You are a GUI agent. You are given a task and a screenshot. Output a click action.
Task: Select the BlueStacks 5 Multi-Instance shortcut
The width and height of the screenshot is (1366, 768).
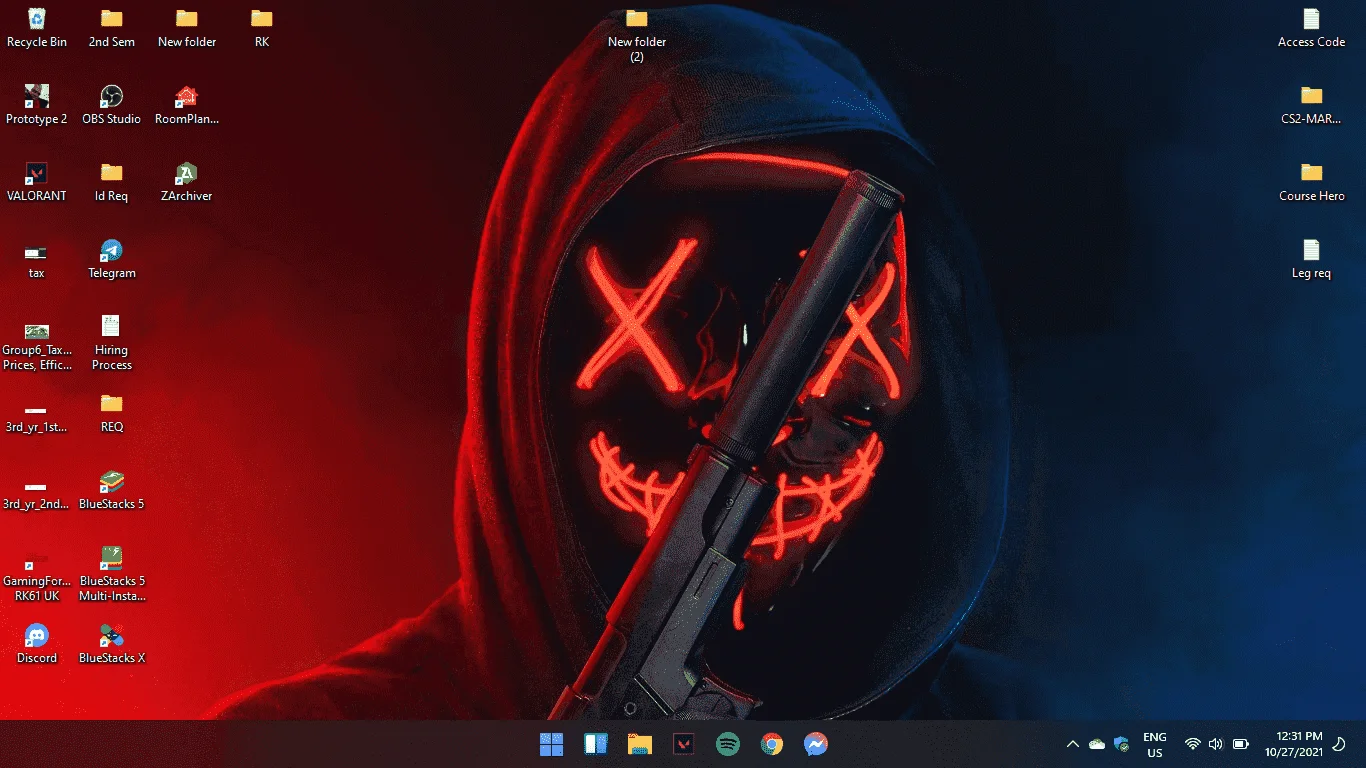112,574
